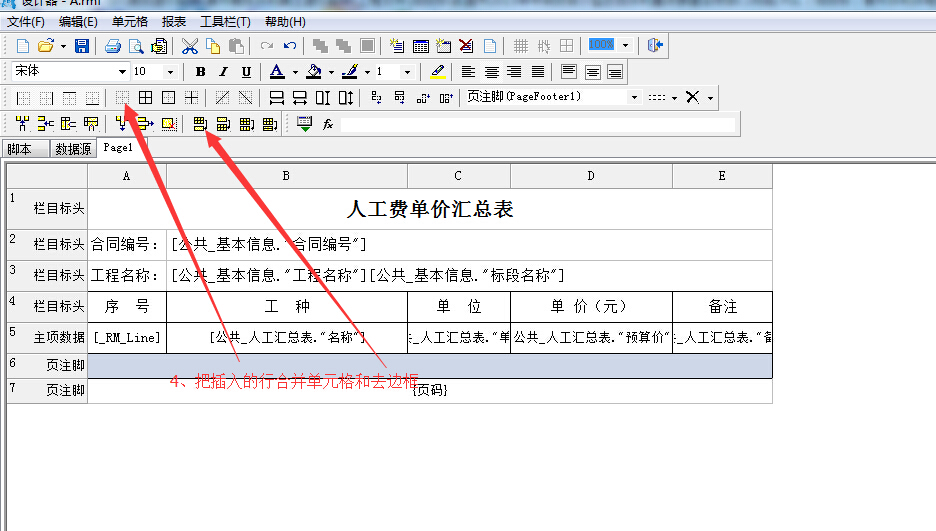Switch to the 数据源 tab
Image resolution: width=936 pixels, height=531 pixels.
(73, 149)
